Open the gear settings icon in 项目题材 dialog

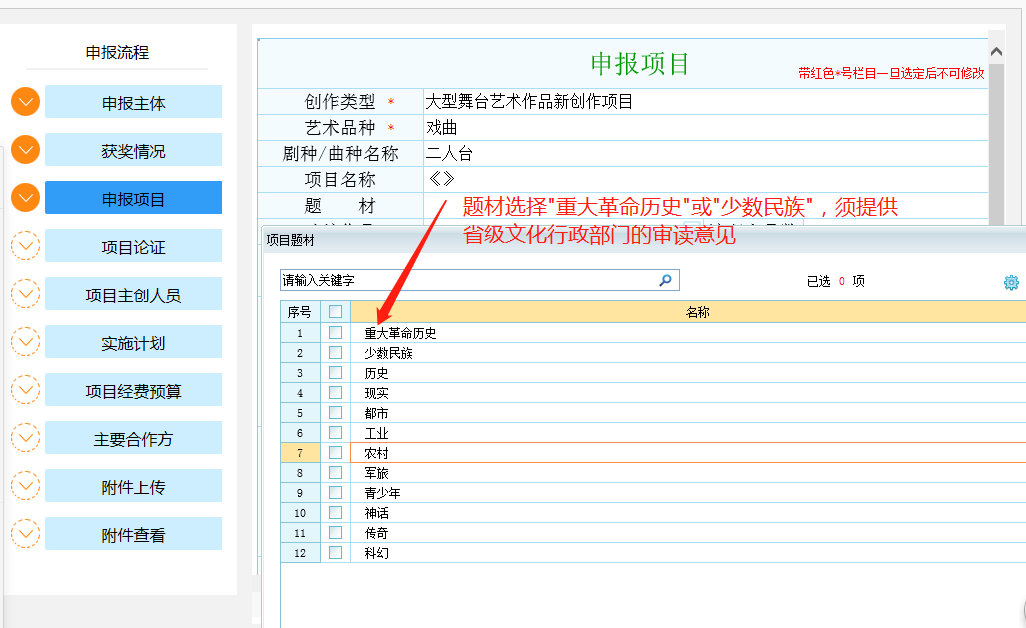(x=1011, y=283)
